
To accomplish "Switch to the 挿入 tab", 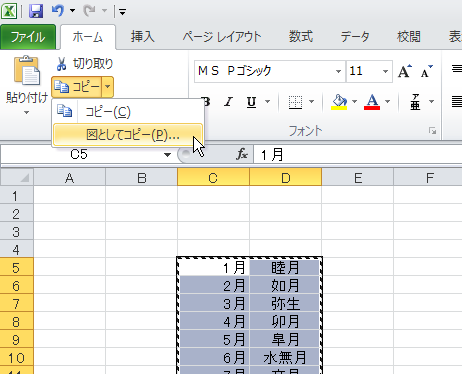I will pyautogui.click(x=143, y=37).
